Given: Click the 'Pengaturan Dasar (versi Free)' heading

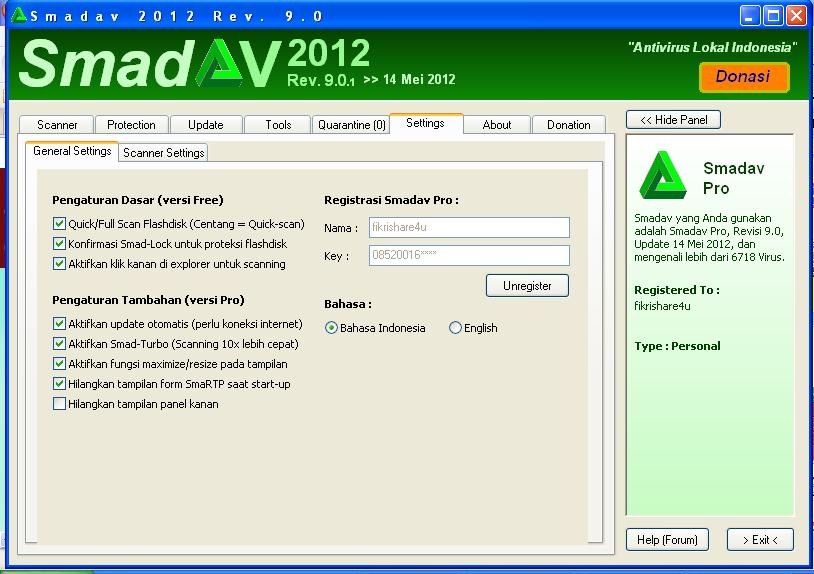Looking at the screenshot, I should coord(138,200).
